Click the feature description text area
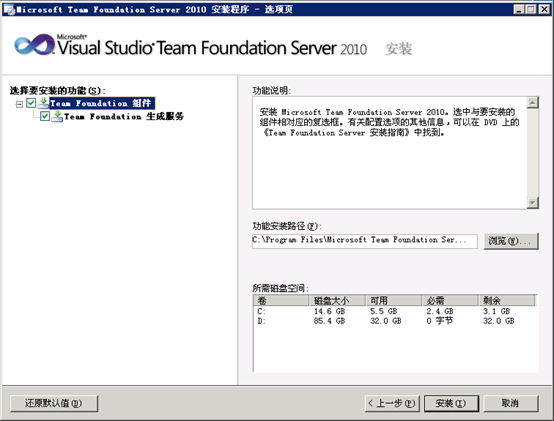Viewport: 554px width, 421px height. (389, 153)
